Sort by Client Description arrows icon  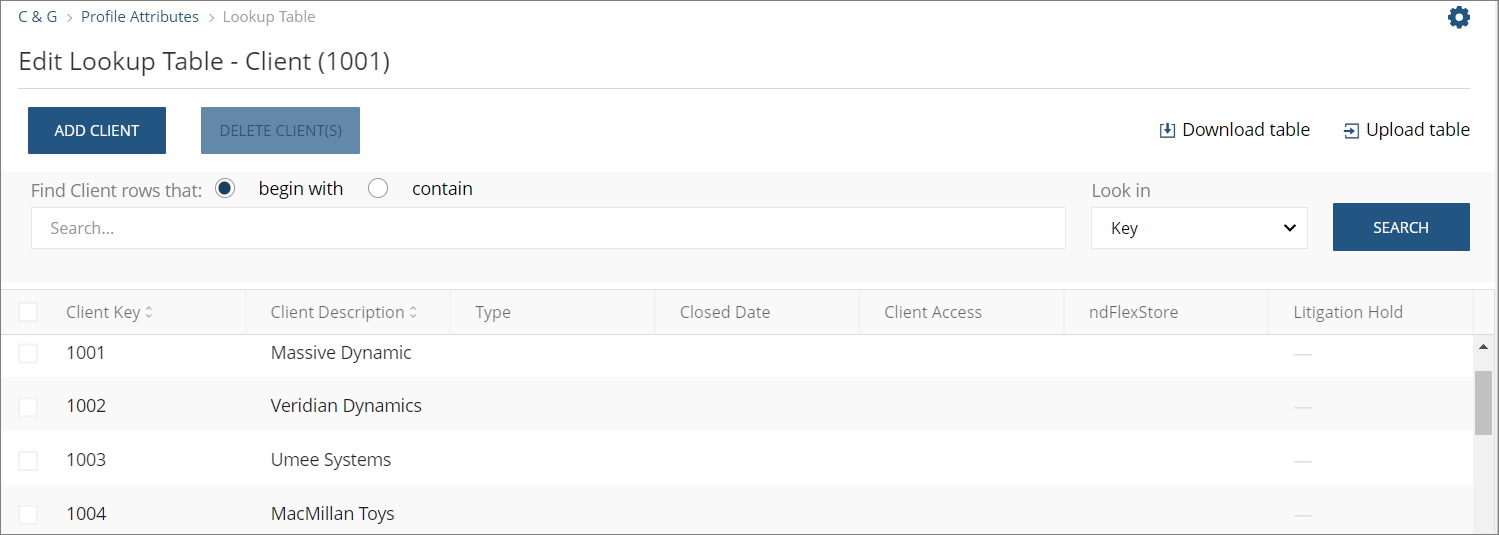point(413,312)
